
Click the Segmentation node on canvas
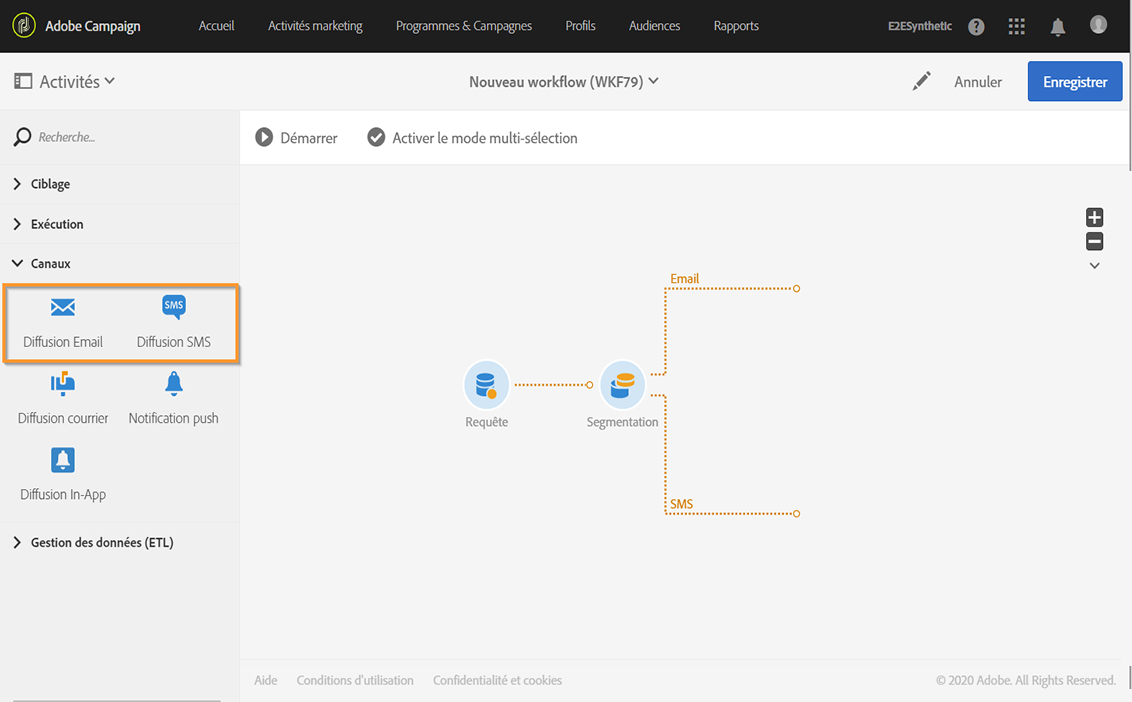tap(622, 385)
